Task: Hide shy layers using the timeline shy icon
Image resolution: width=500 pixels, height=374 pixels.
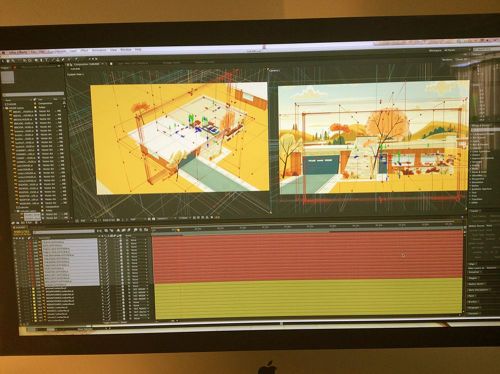Action: (118, 230)
